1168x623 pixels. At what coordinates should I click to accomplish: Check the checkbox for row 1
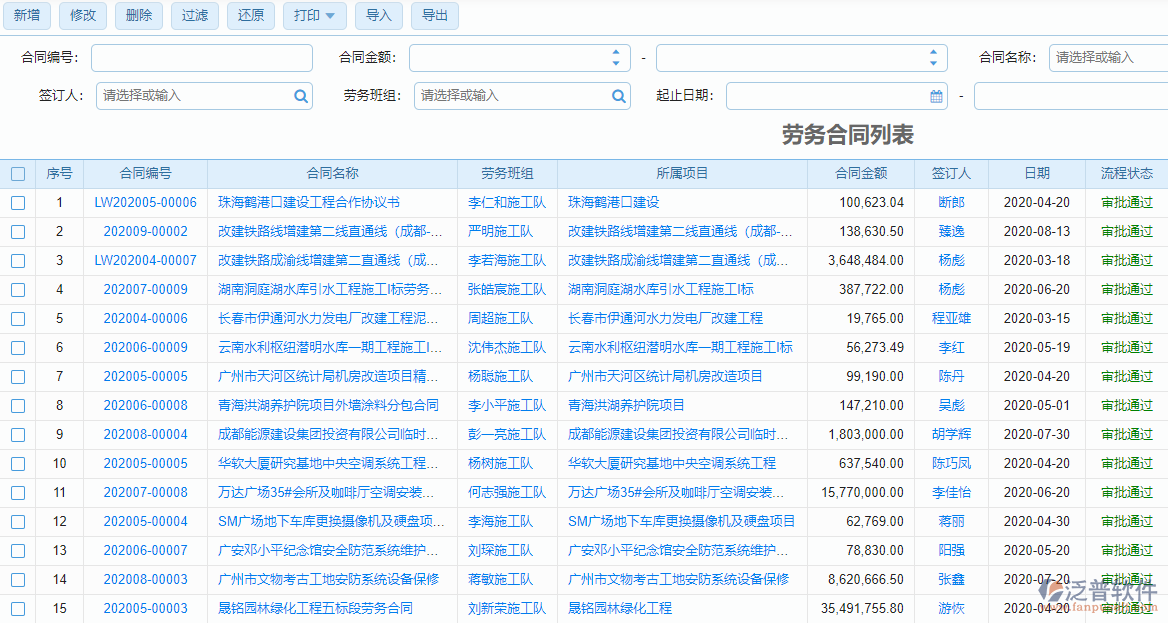[18, 203]
